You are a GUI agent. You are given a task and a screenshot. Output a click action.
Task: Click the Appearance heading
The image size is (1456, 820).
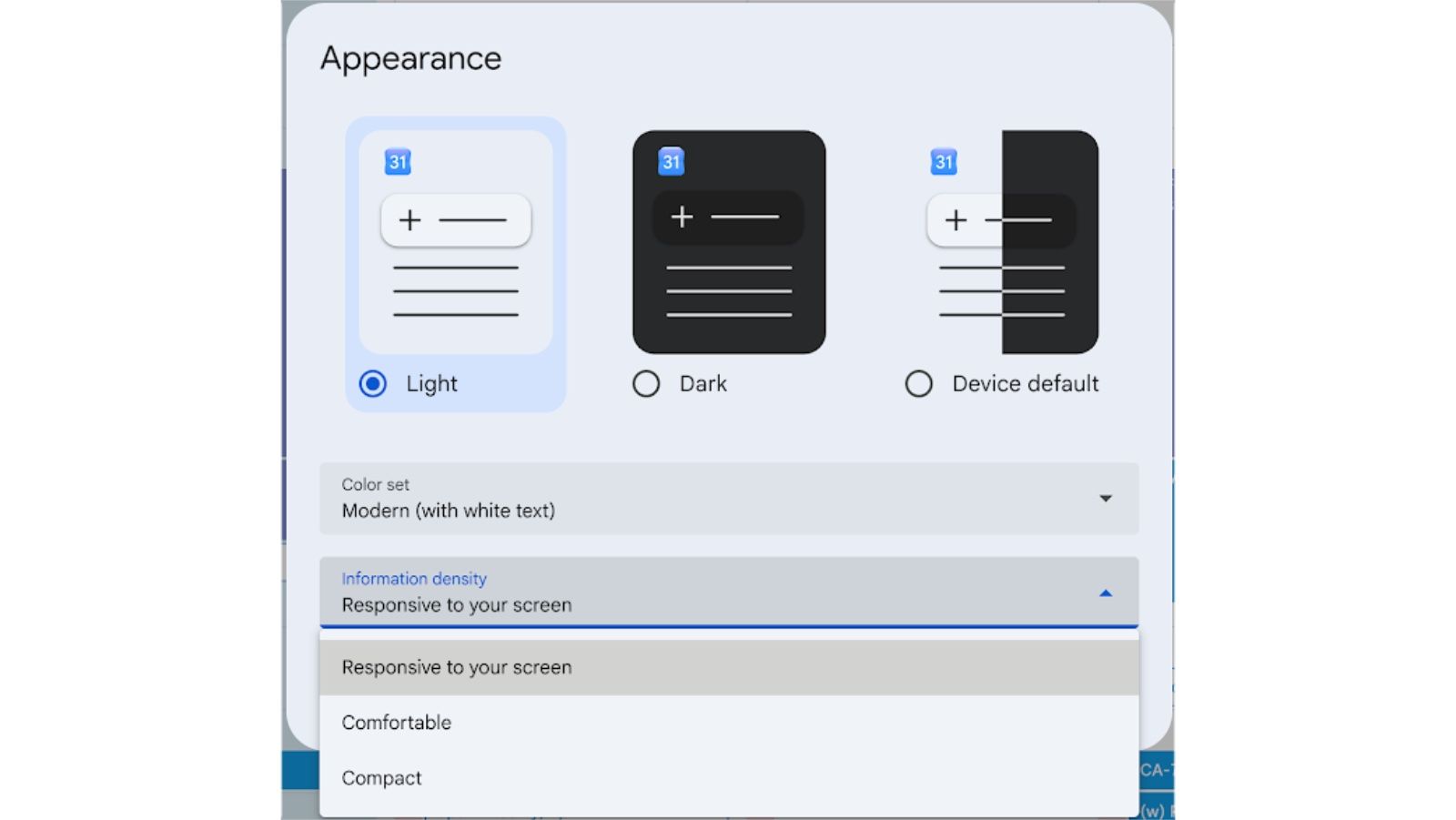click(x=410, y=59)
